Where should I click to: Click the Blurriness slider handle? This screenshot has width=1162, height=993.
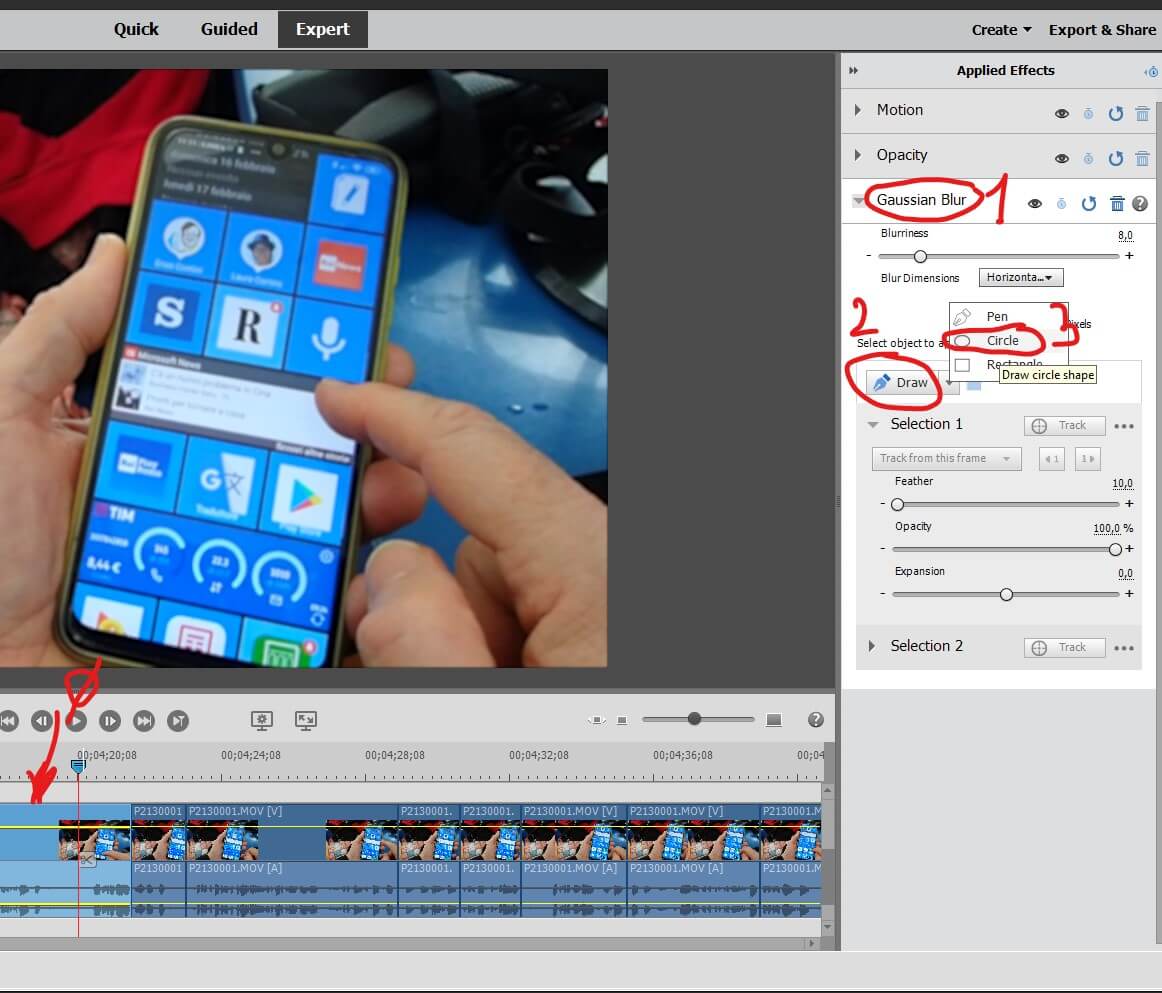[920, 256]
